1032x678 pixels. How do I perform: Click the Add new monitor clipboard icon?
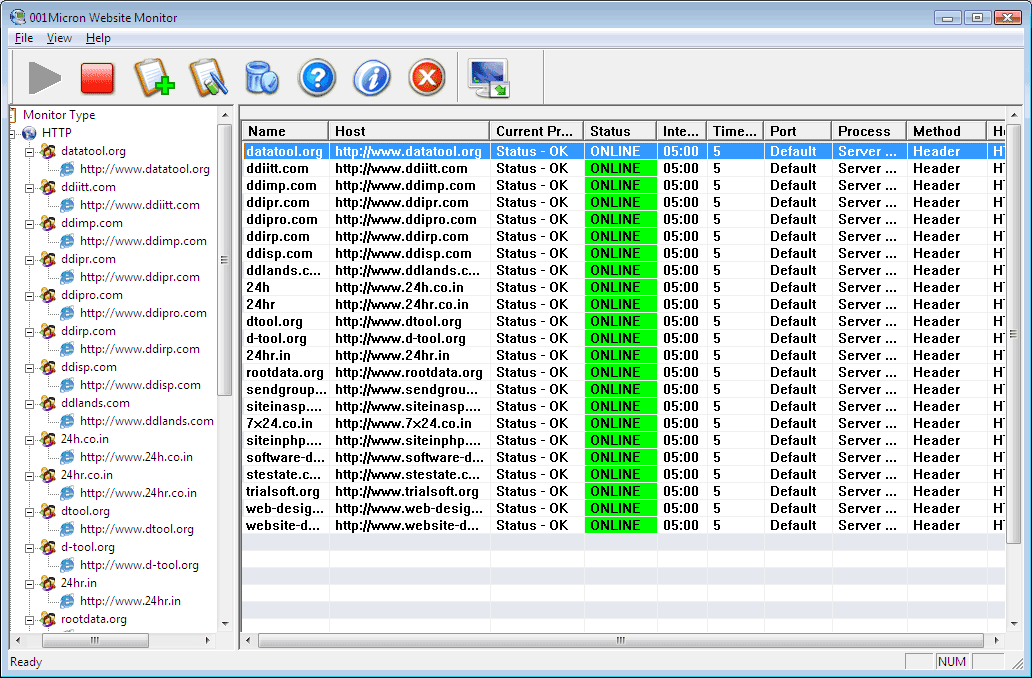point(155,77)
